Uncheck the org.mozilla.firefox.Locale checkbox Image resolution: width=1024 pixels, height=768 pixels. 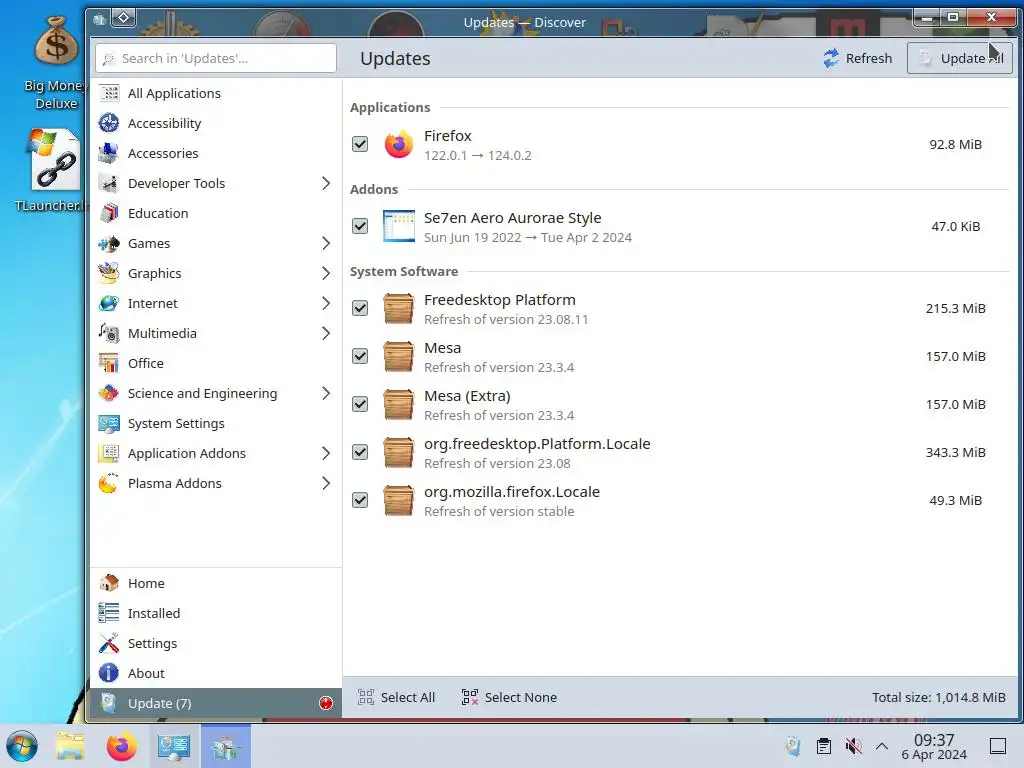360,500
